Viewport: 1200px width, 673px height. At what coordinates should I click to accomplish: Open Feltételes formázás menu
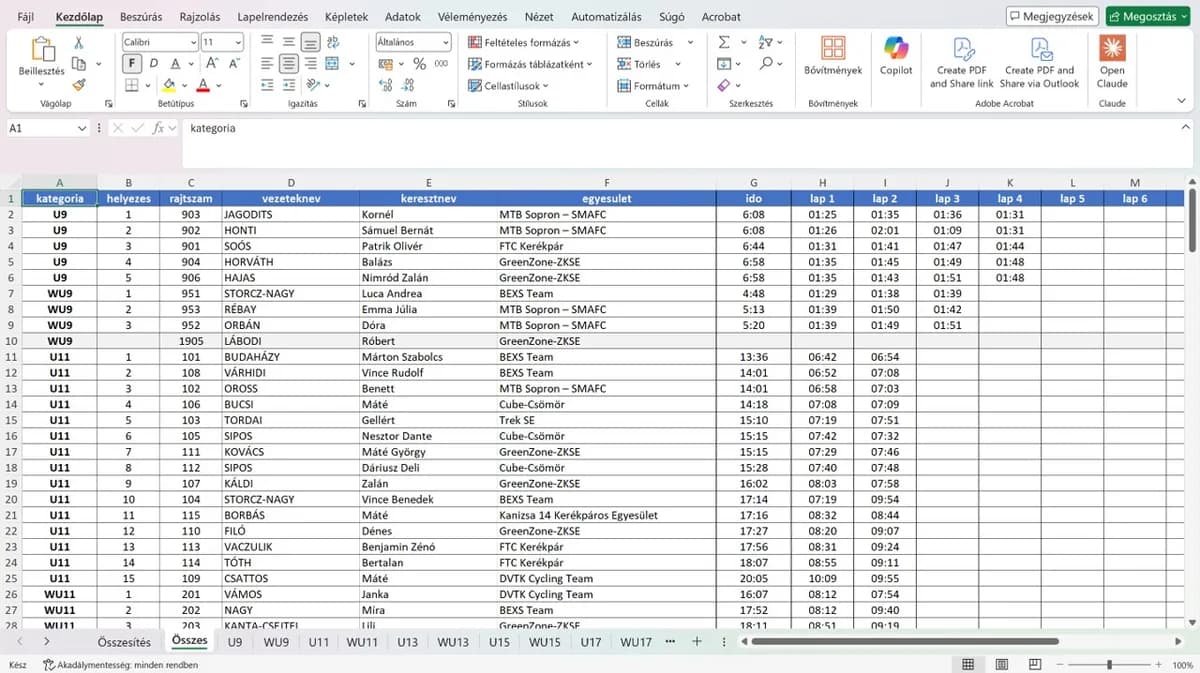[x=524, y=43]
